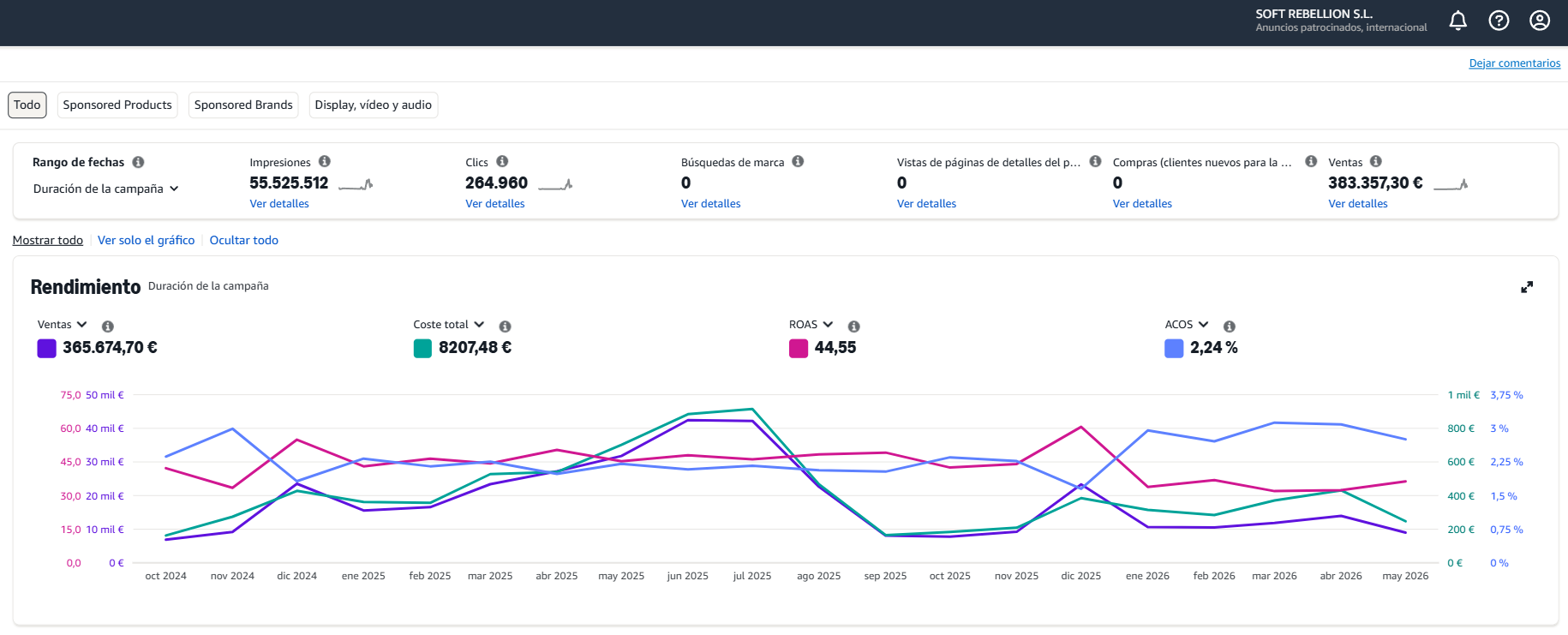The height and width of the screenshot is (635, 1568).
Task: Open the notifications bell icon
Action: (x=1457, y=21)
